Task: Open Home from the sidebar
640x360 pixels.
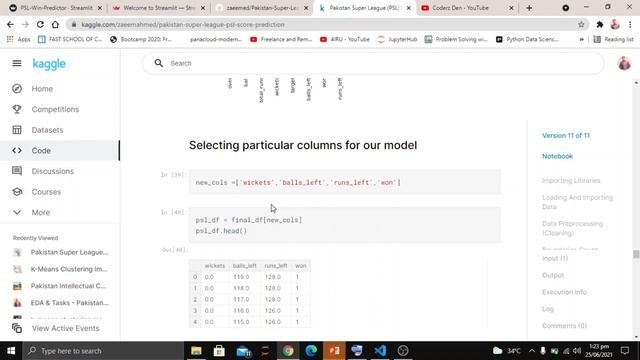Action: (42, 89)
